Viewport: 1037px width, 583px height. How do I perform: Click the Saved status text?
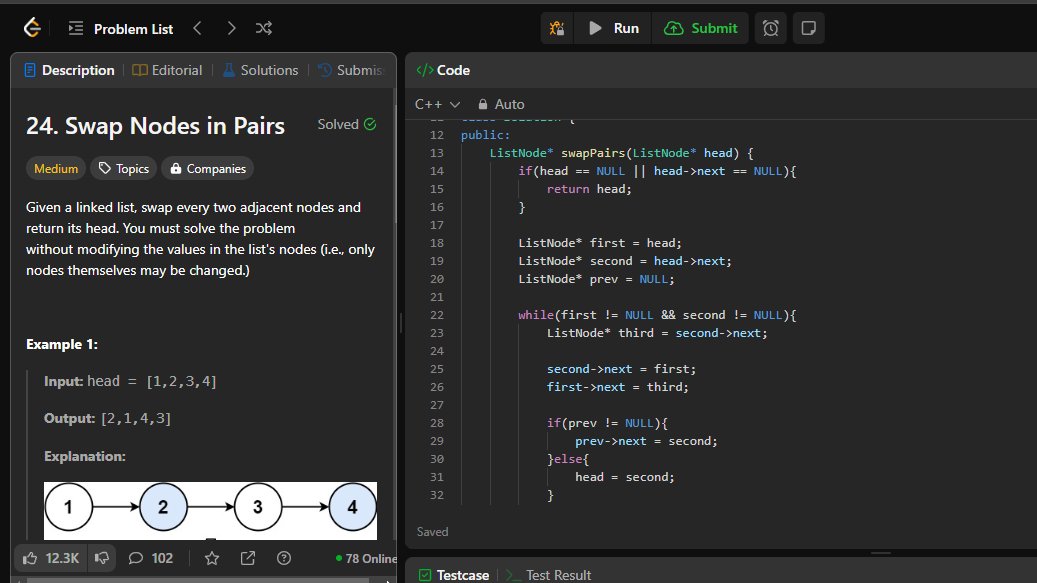point(433,531)
